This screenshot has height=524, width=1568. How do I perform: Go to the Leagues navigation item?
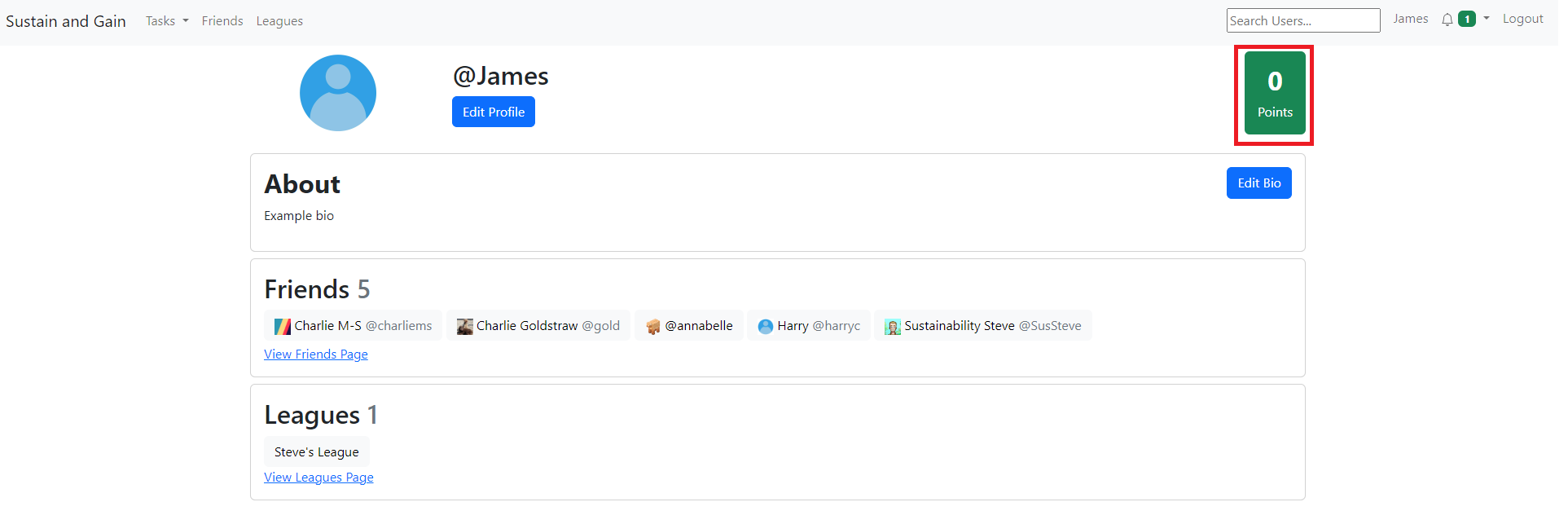click(x=279, y=21)
